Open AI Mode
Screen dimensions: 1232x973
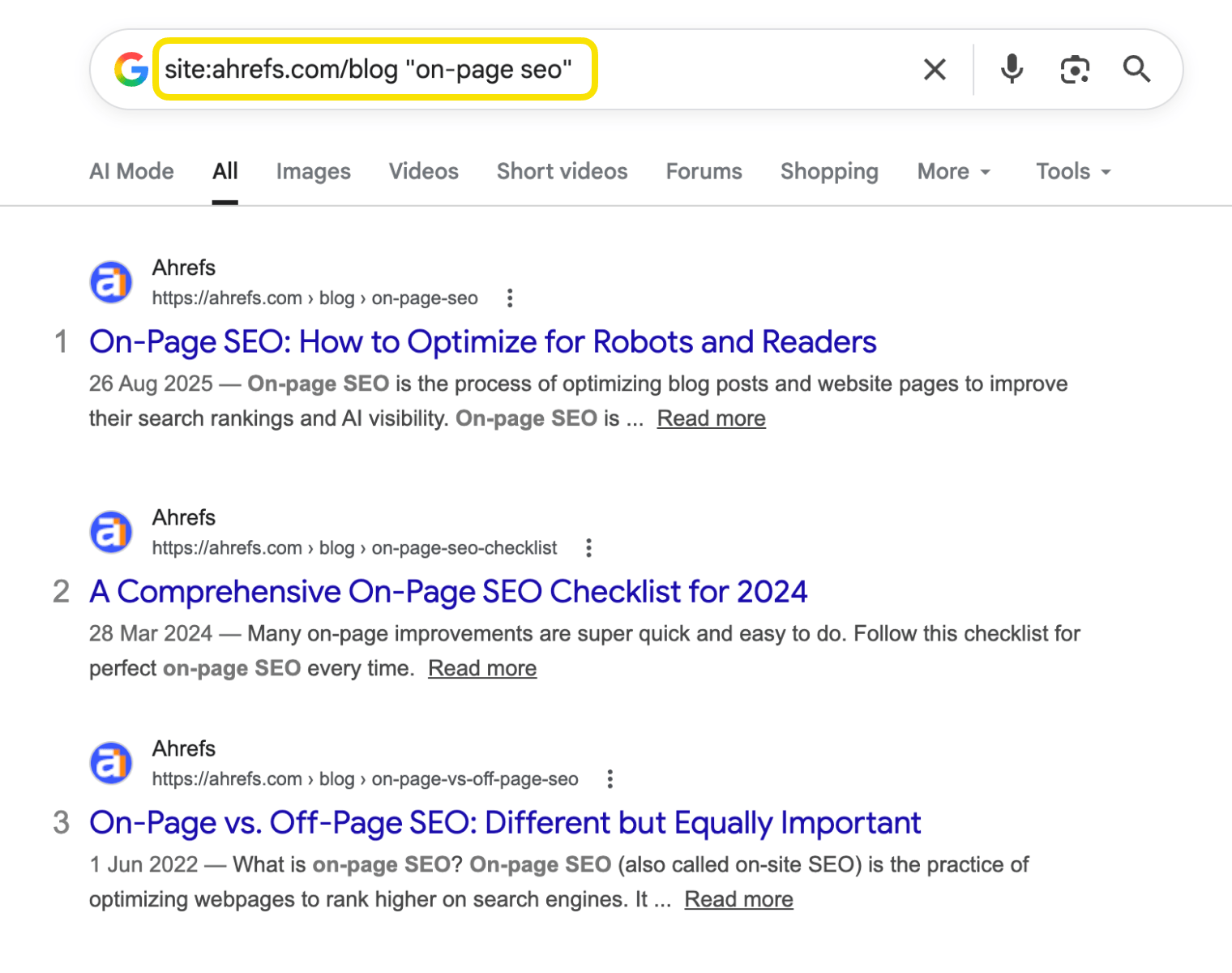[131, 171]
